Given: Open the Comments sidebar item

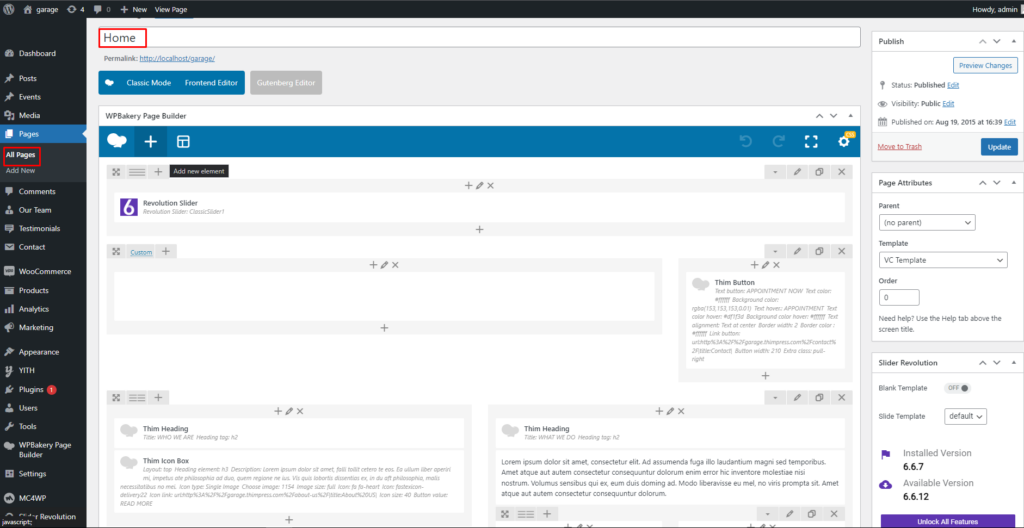Looking at the screenshot, I should [37, 191].
